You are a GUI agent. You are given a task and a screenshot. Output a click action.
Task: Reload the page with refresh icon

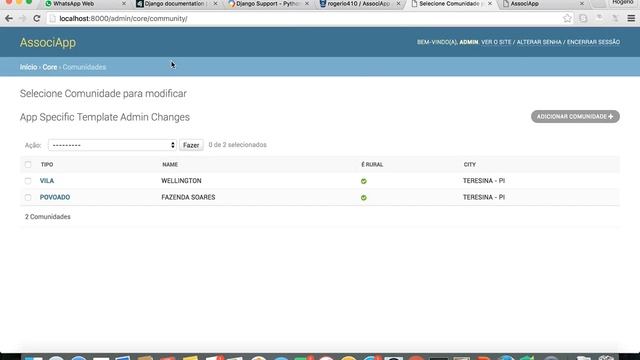(x=37, y=18)
